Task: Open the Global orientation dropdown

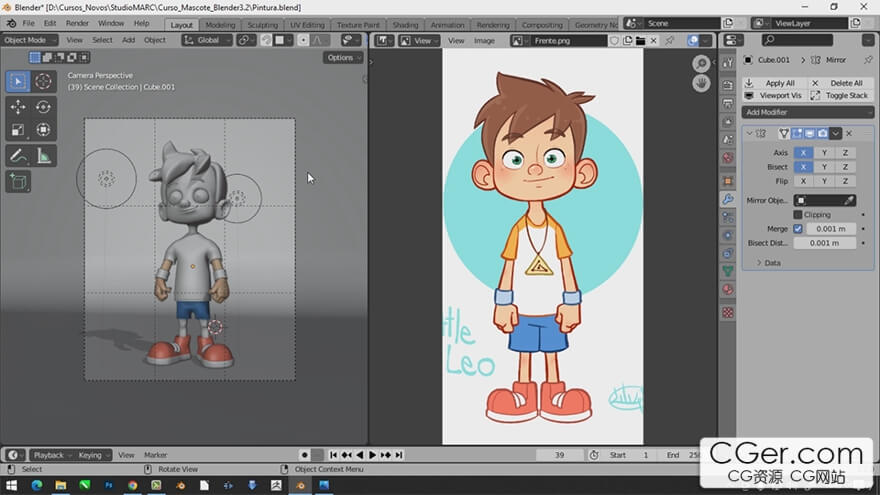Action: pyautogui.click(x=207, y=40)
